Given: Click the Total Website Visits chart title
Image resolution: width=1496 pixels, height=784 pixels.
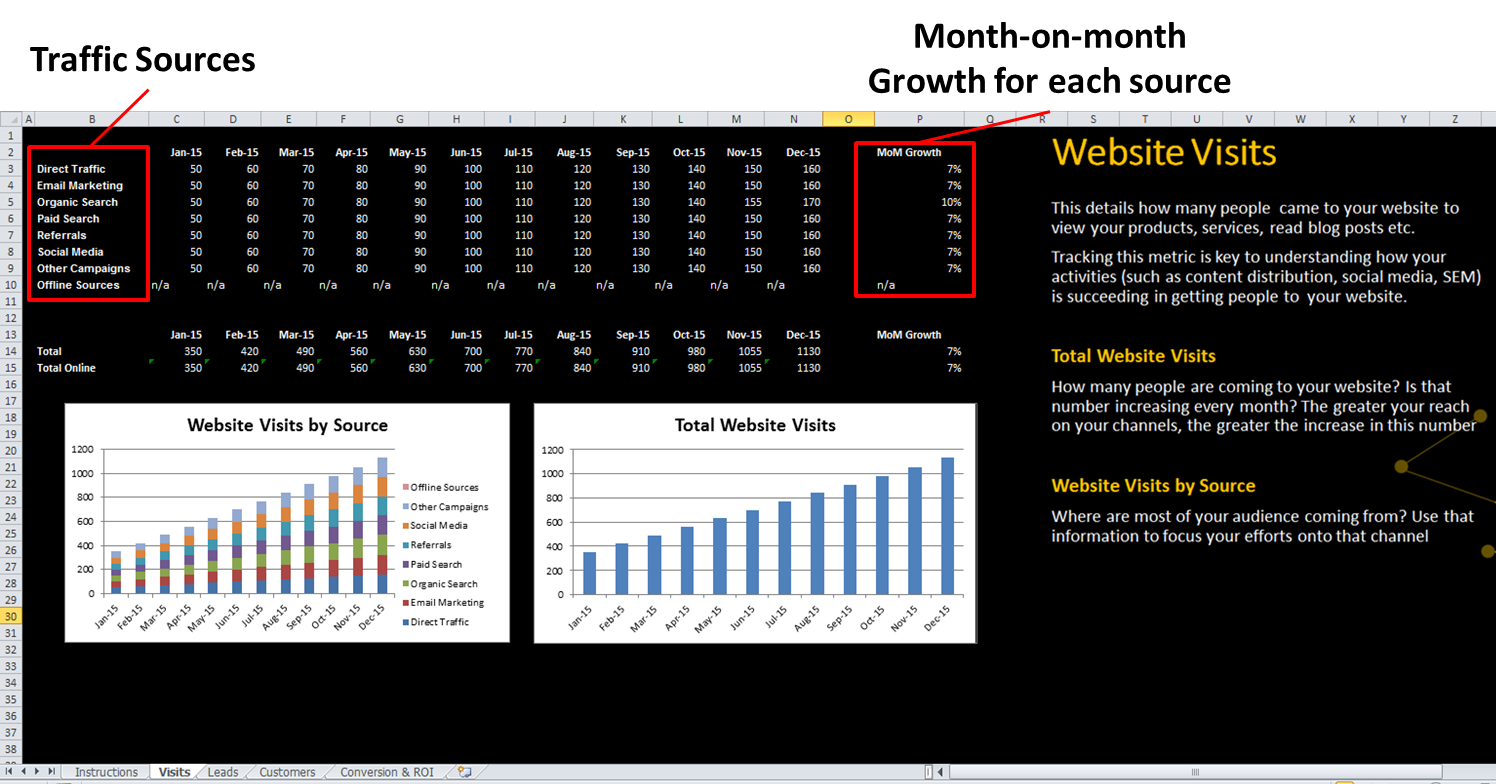Looking at the screenshot, I should (x=755, y=425).
